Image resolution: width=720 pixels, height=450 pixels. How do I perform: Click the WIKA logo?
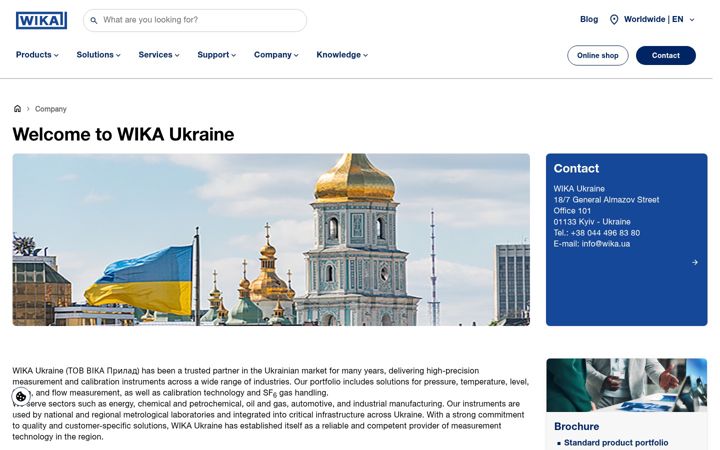coord(41,20)
